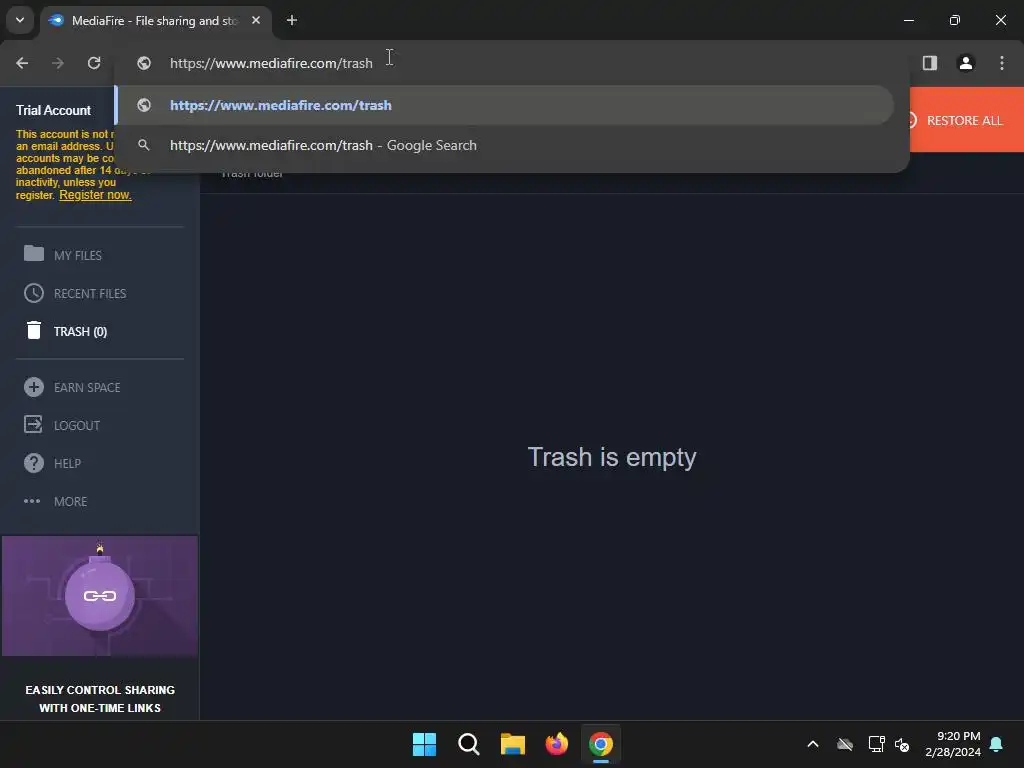1024x768 pixels.
Task: Open Help in sidebar
Action: [67, 464]
